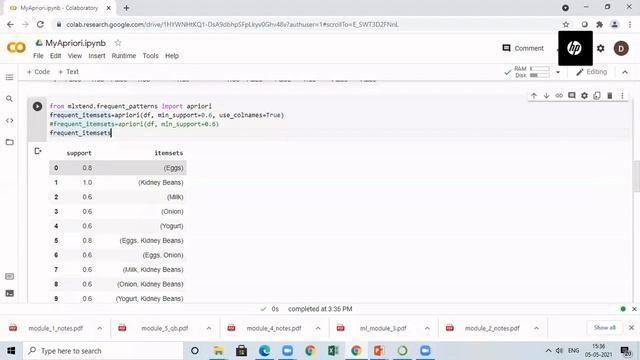Screen dimensions: 640x360
Task: Expand ml_module_3.pdf download options
Action: [x=427, y=328]
